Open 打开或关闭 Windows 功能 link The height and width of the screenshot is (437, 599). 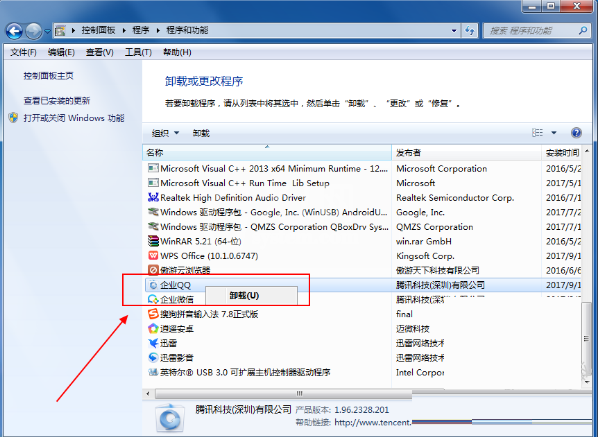74,118
